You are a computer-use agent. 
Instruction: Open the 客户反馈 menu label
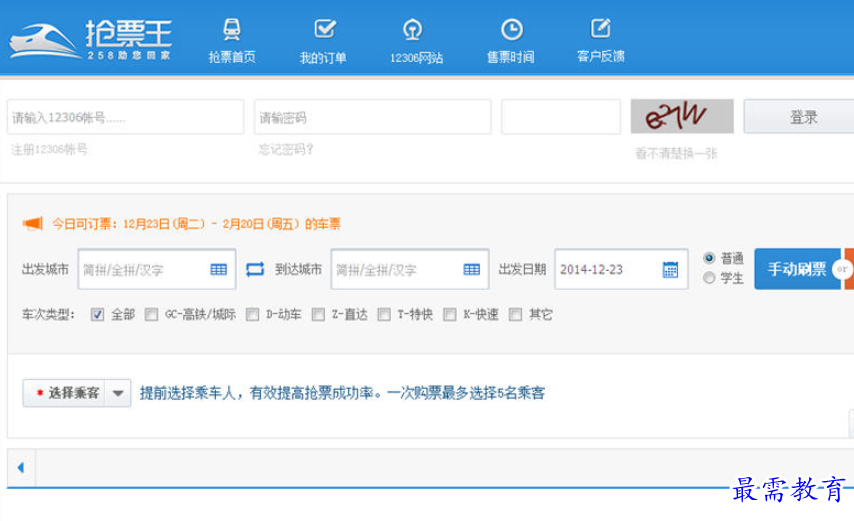click(x=601, y=56)
